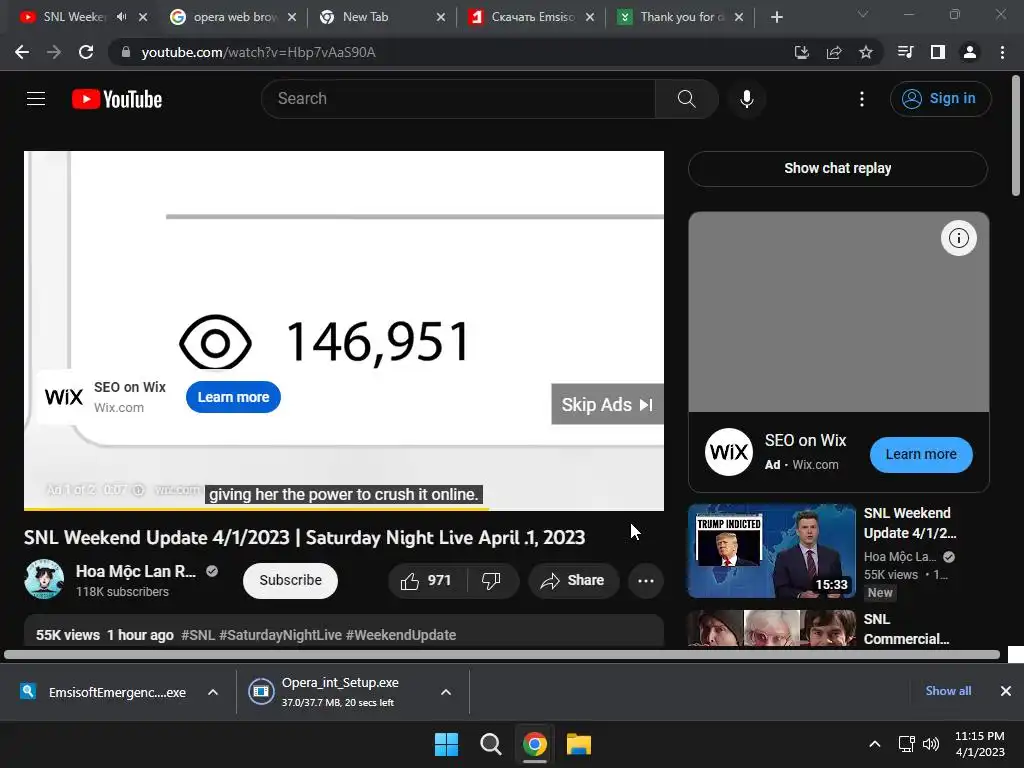Click the ad info circle icon
The height and width of the screenshot is (768, 1024).
(958, 238)
